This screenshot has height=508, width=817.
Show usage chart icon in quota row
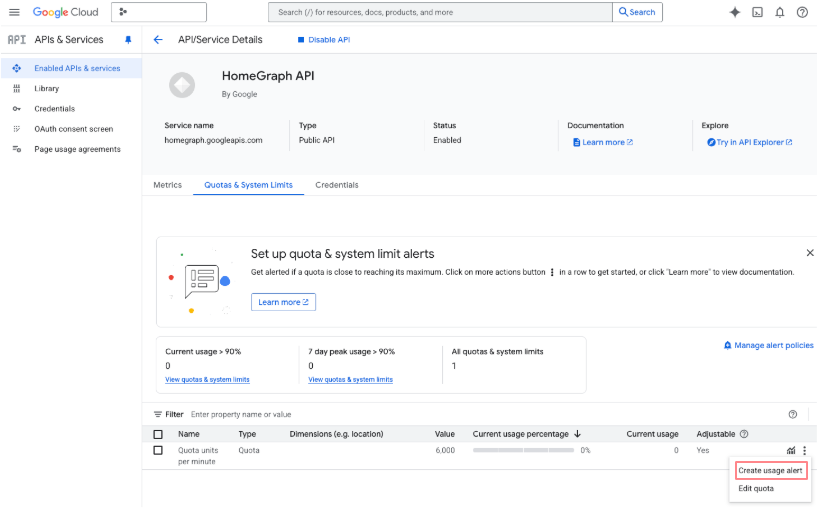click(x=791, y=450)
